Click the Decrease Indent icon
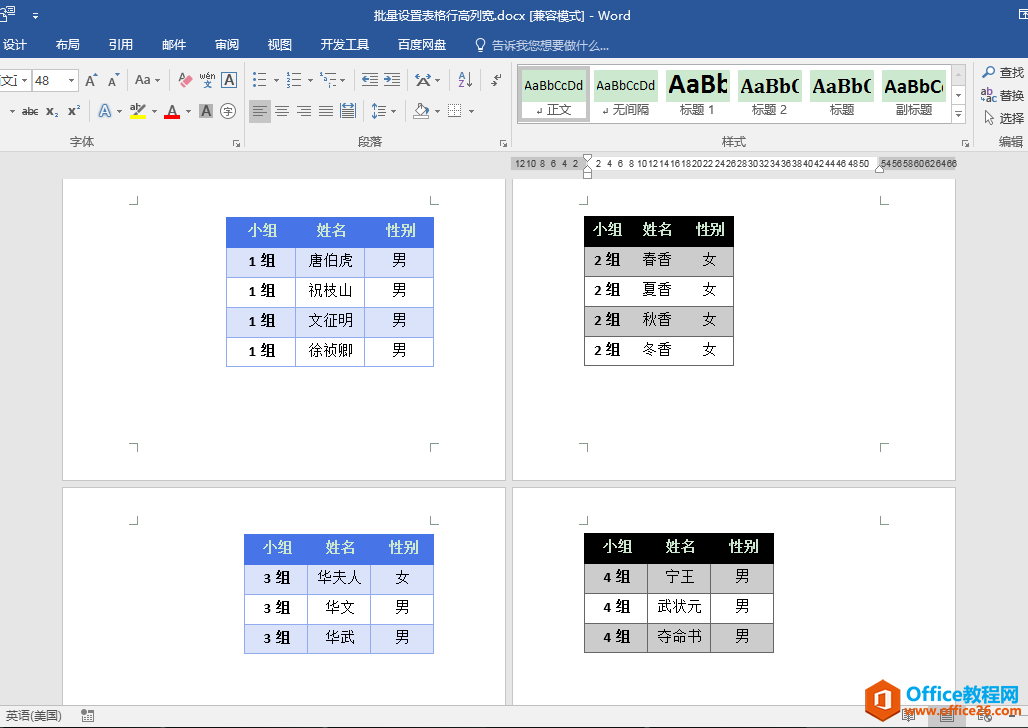Viewport: 1028px width, 728px height. [370, 80]
